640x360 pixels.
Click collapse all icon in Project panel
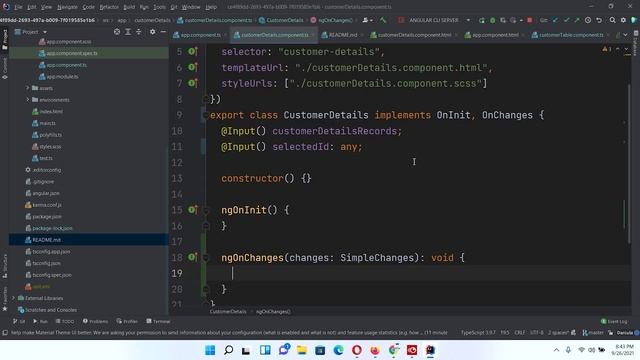(139, 32)
